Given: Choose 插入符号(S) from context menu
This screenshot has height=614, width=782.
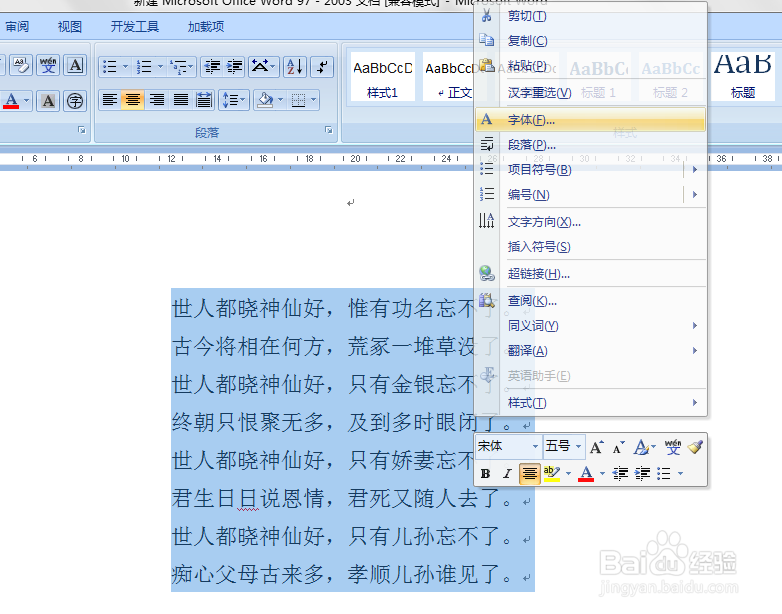Looking at the screenshot, I should tap(591, 246).
